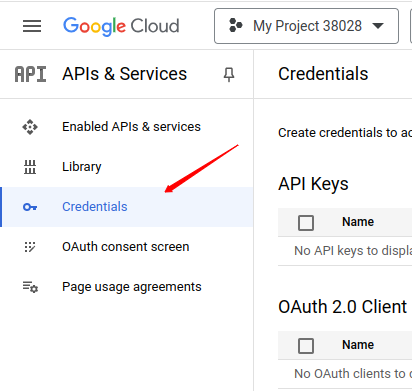This screenshot has width=412, height=391.
Task: Click the project dropdown arrow
Action: (x=378, y=26)
